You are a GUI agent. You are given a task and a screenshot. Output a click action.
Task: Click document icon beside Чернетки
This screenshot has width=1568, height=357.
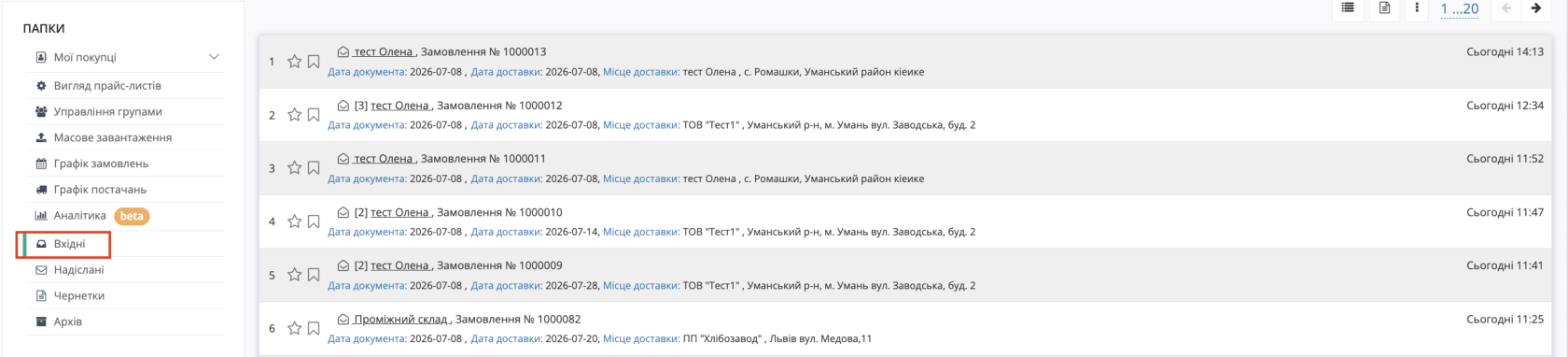[41, 296]
